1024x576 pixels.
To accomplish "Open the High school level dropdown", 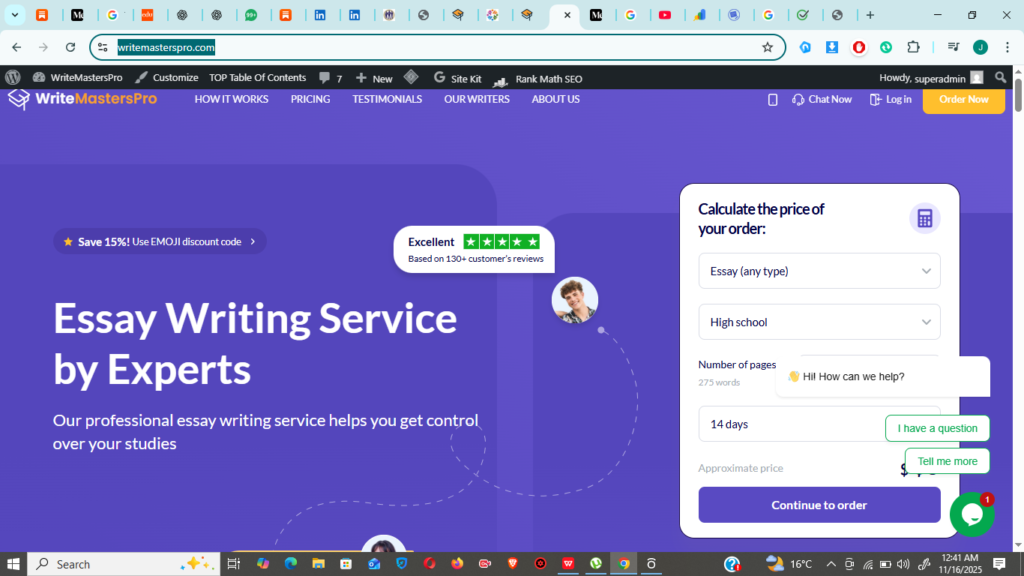I will coord(819,322).
